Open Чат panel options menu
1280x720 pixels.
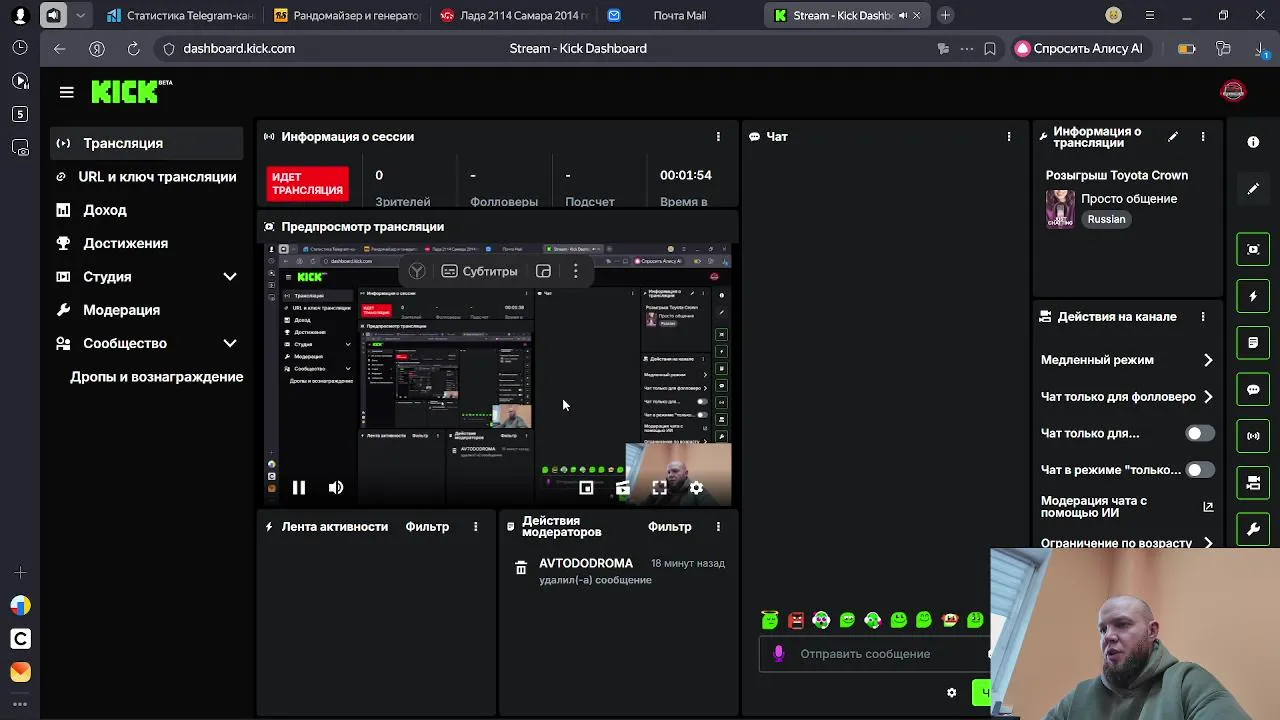(1009, 137)
